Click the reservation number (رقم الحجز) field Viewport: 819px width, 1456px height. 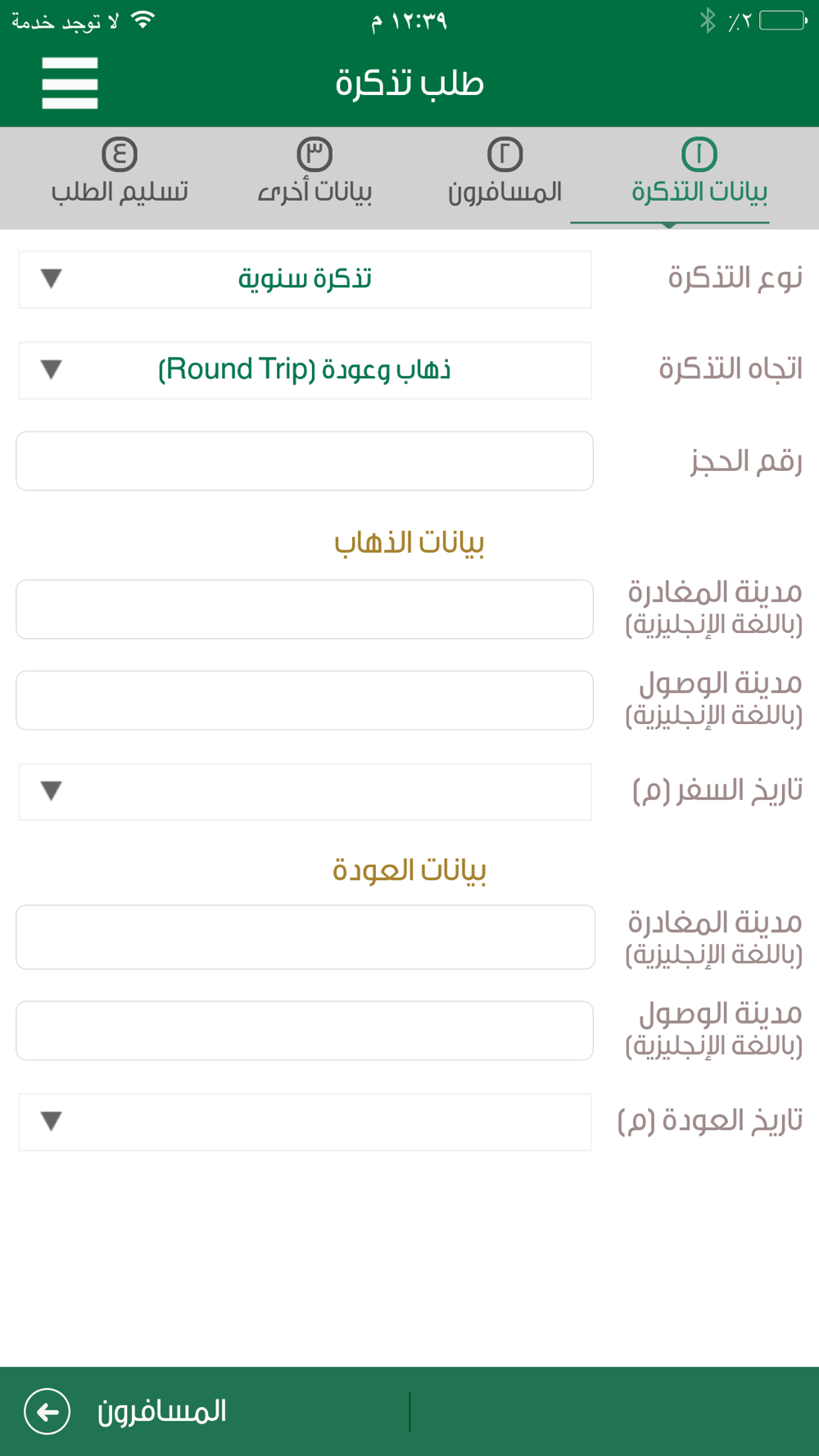point(305,461)
